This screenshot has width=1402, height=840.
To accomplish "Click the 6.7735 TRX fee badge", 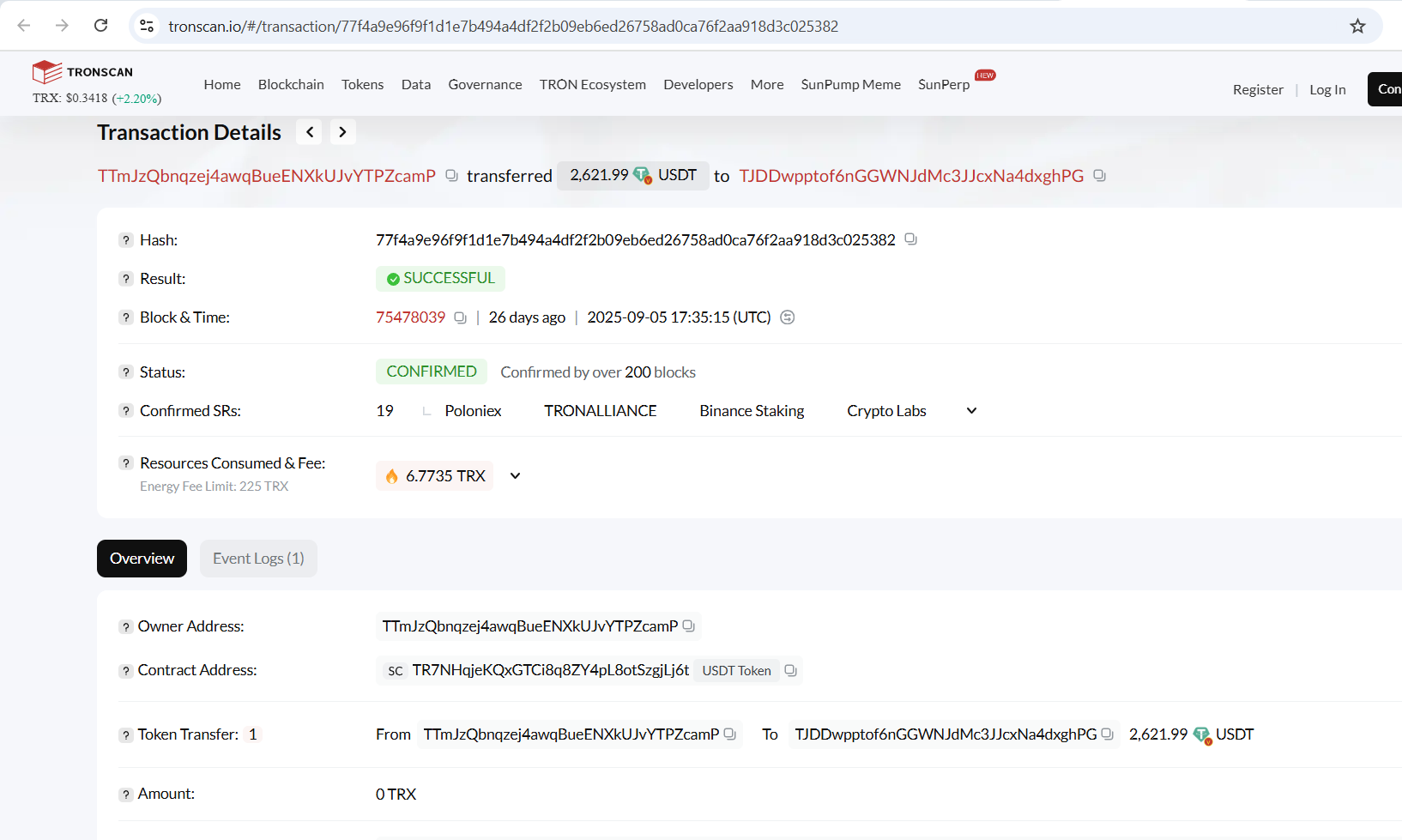I will click(x=435, y=476).
